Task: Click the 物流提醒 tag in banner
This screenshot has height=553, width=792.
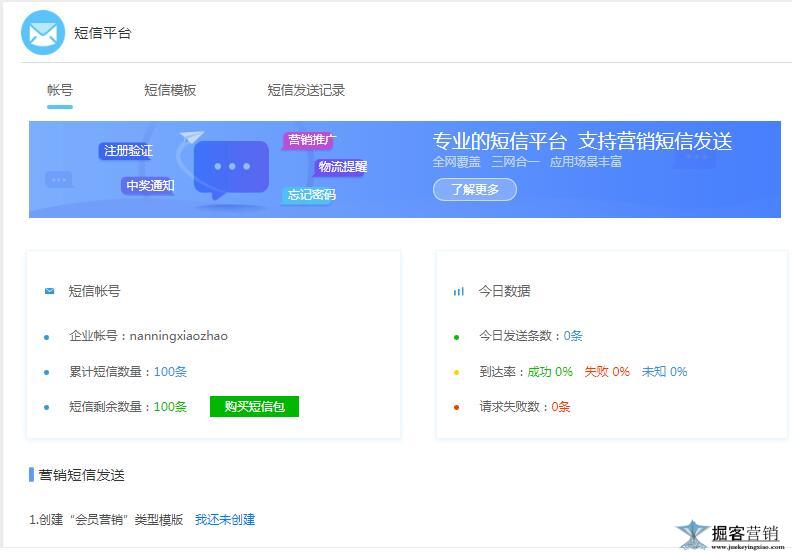Action: [342, 167]
